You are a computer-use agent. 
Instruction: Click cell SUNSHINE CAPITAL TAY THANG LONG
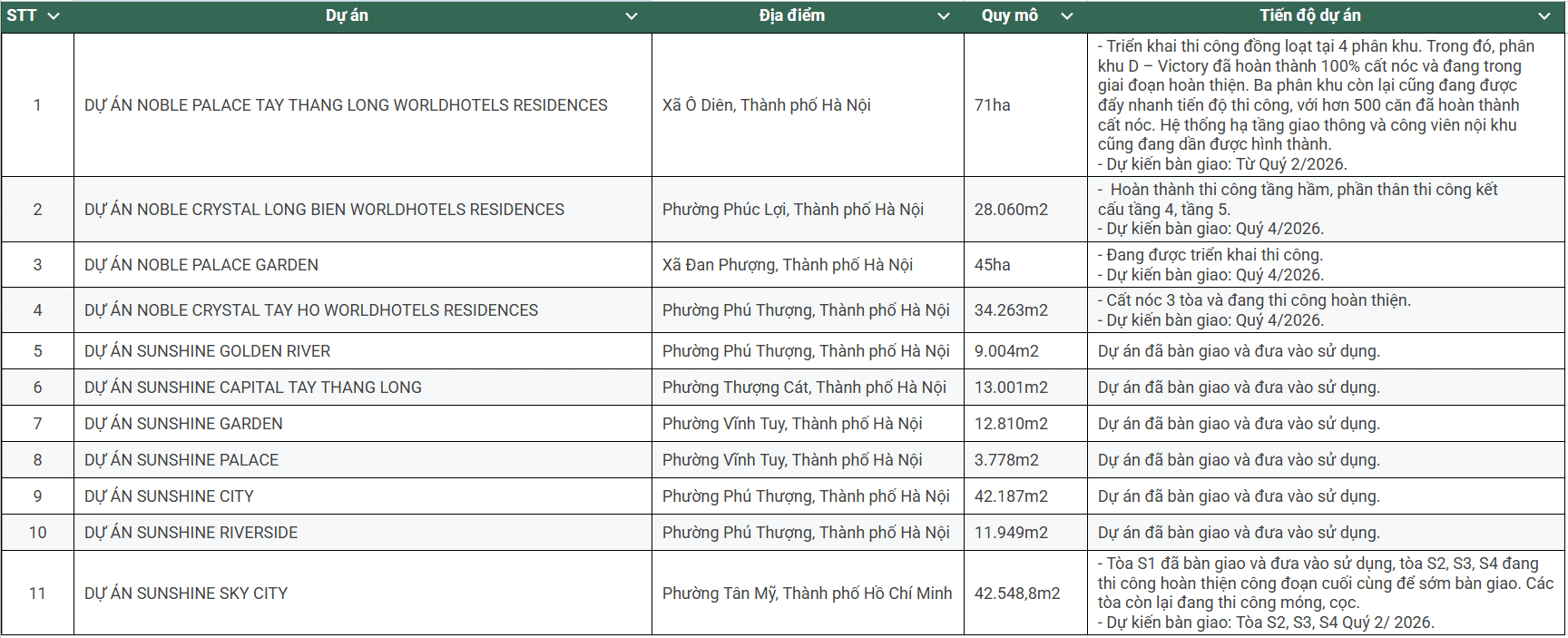363,388
